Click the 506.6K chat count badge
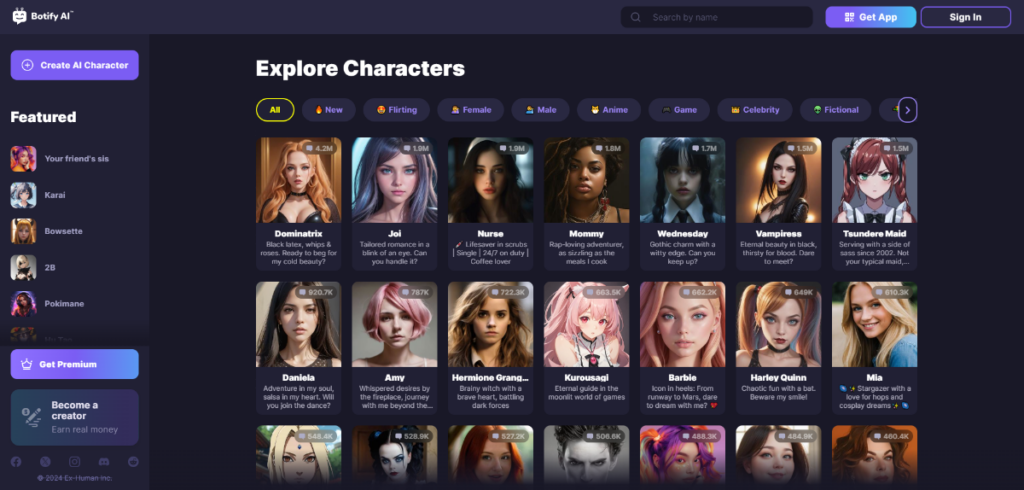Viewport: 1024px width, 490px height. (604, 436)
